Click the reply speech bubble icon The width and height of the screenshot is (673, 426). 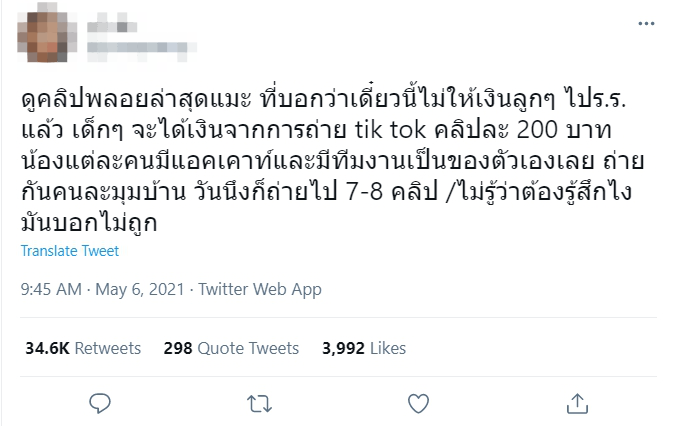click(99, 402)
